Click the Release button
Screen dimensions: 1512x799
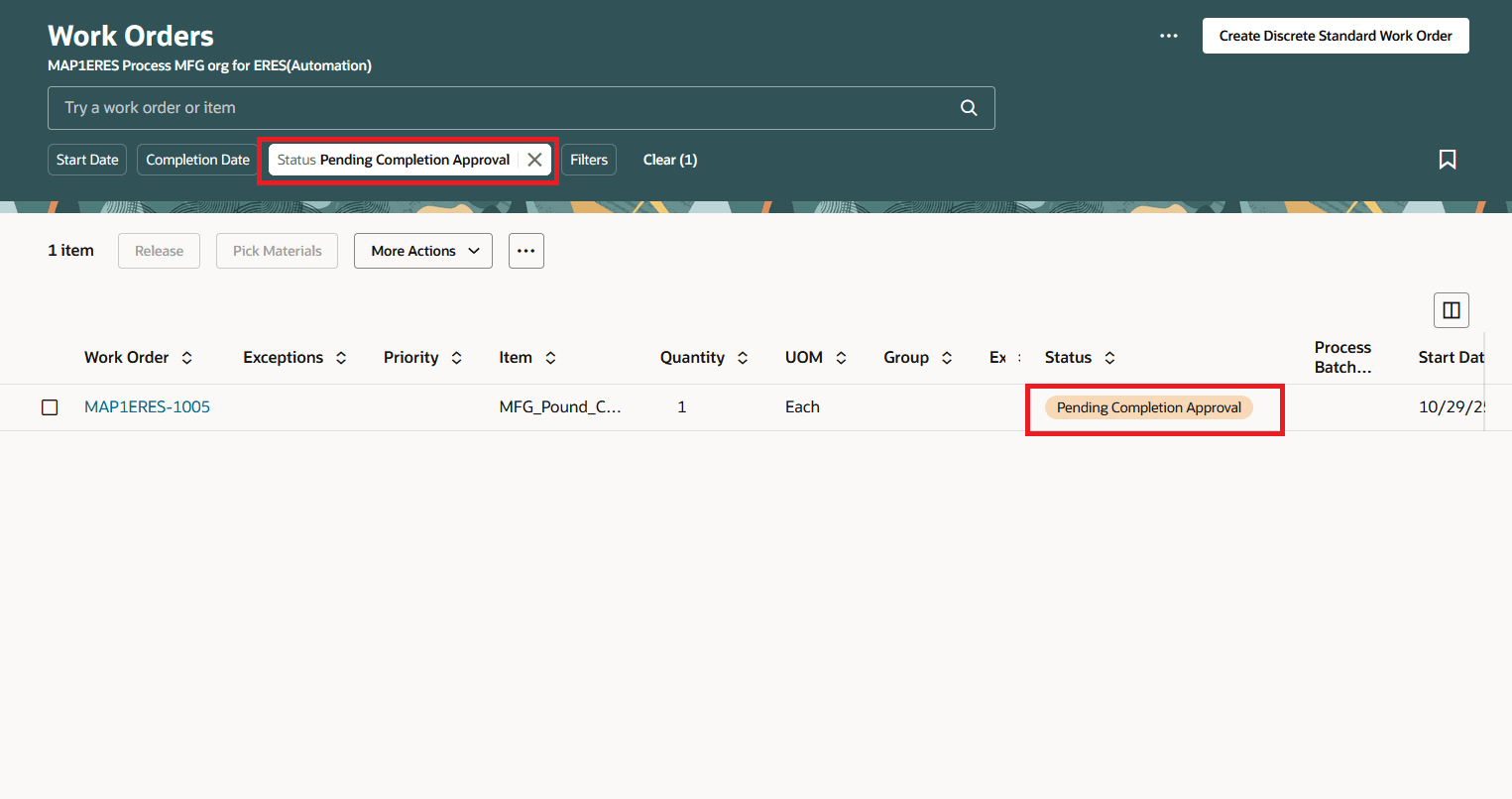point(160,251)
